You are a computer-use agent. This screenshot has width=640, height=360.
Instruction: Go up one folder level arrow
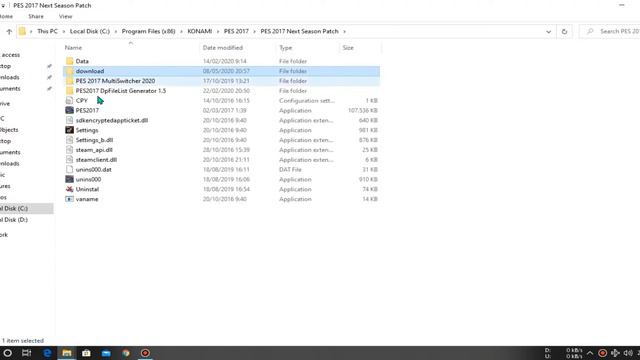9,31
